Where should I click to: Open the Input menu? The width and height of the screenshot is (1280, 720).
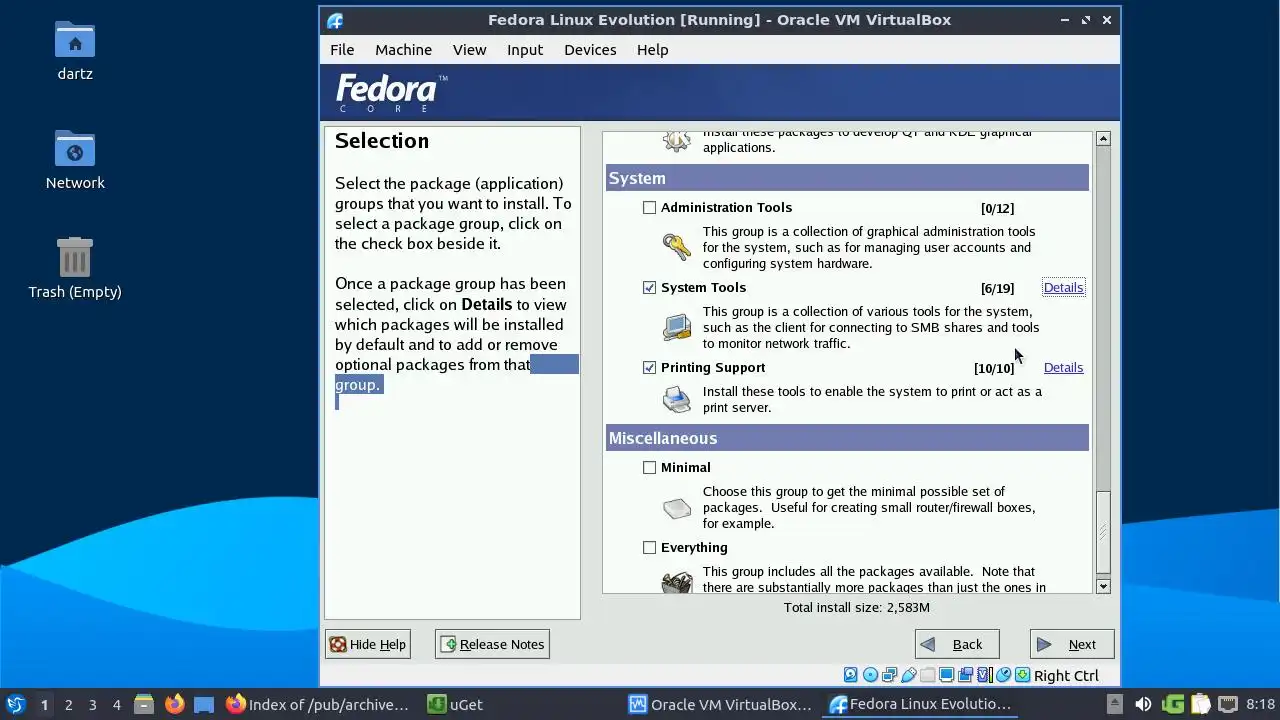(525, 50)
